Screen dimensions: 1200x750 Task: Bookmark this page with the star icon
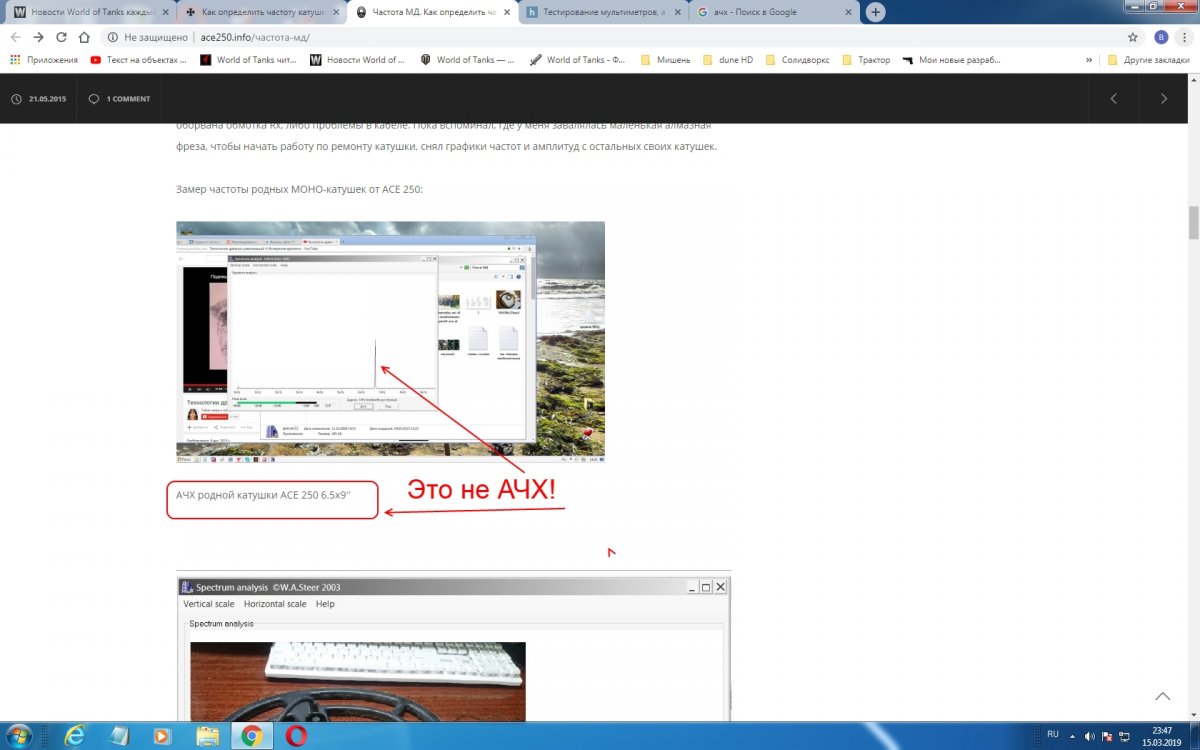(x=1133, y=37)
